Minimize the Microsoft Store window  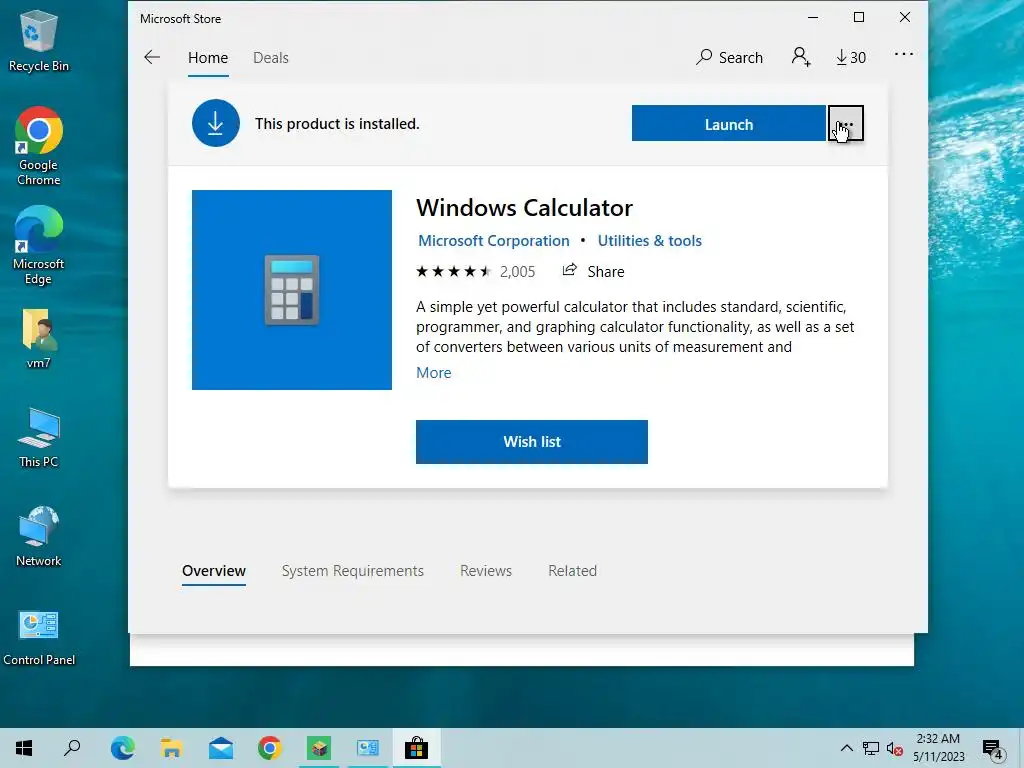coord(813,18)
